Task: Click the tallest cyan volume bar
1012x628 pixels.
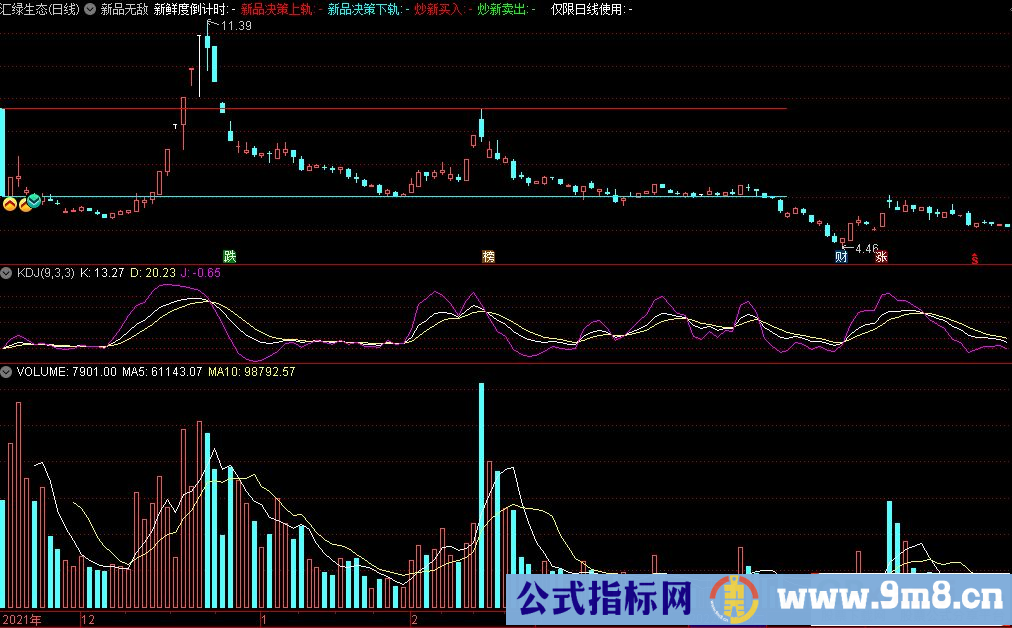Action: click(481, 496)
